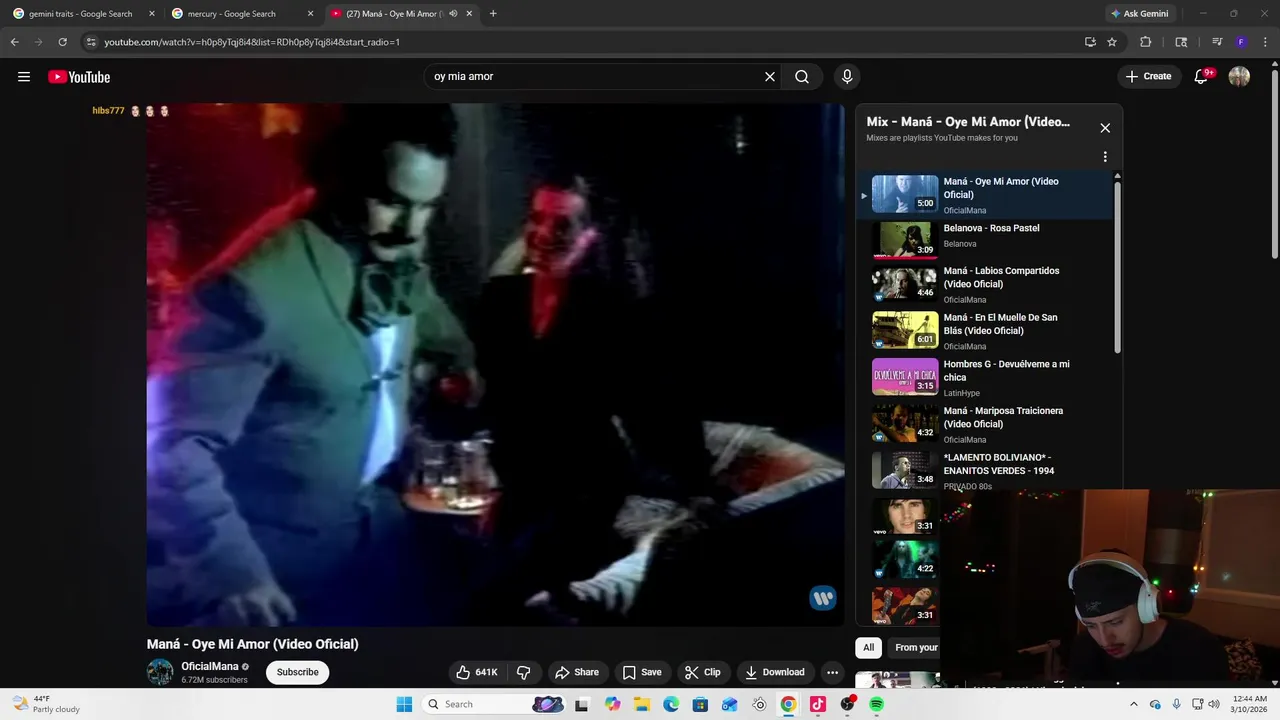This screenshot has height=720, width=1280.
Task: Dislike the video with thumbs down
Action: 523,672
